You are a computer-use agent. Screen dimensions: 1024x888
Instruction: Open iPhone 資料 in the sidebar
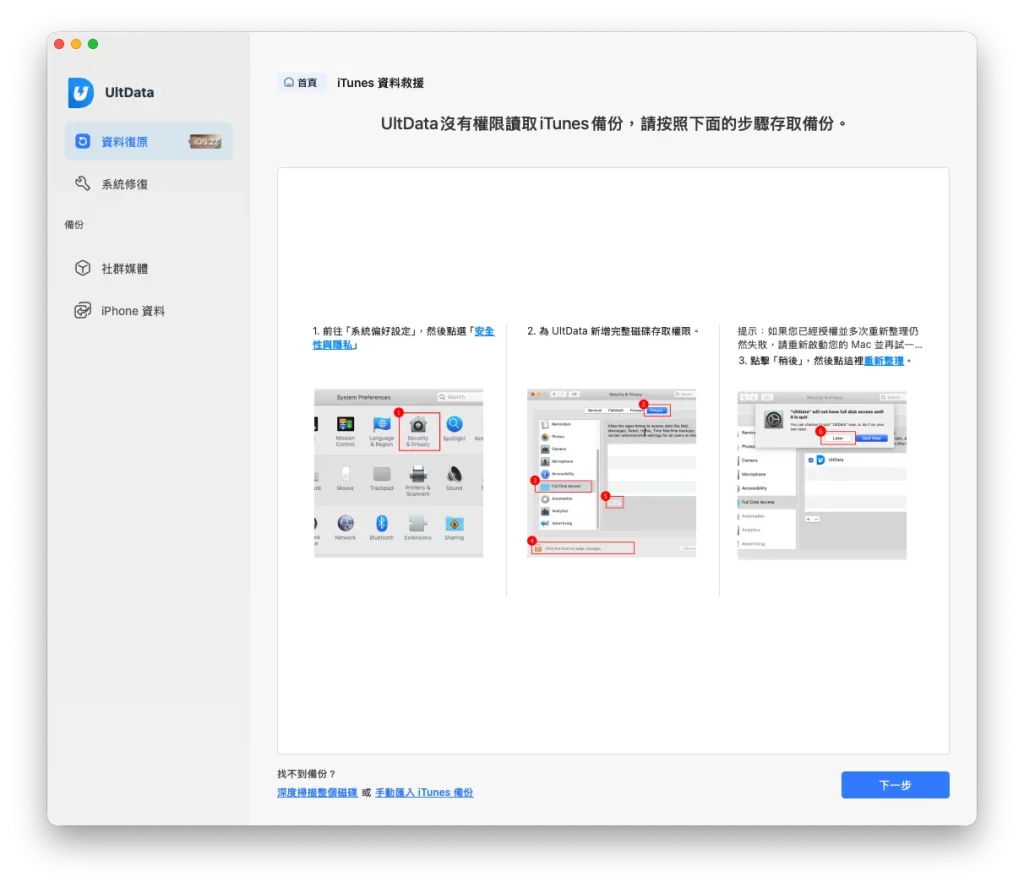pos(148,311)
